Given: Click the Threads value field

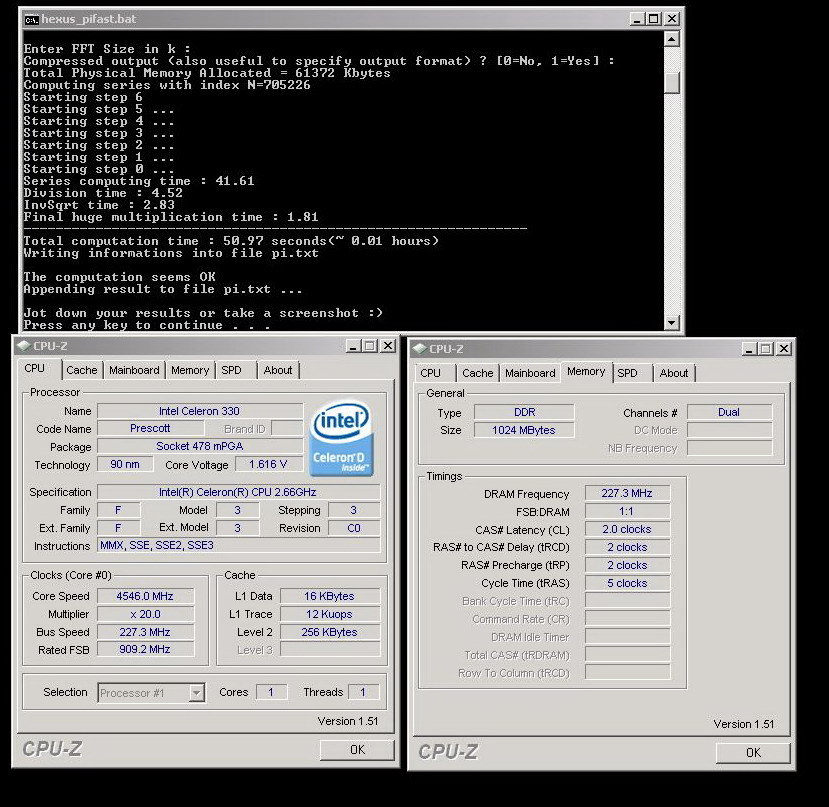Looking at the screenshot, I should click(x=363, y=692).
